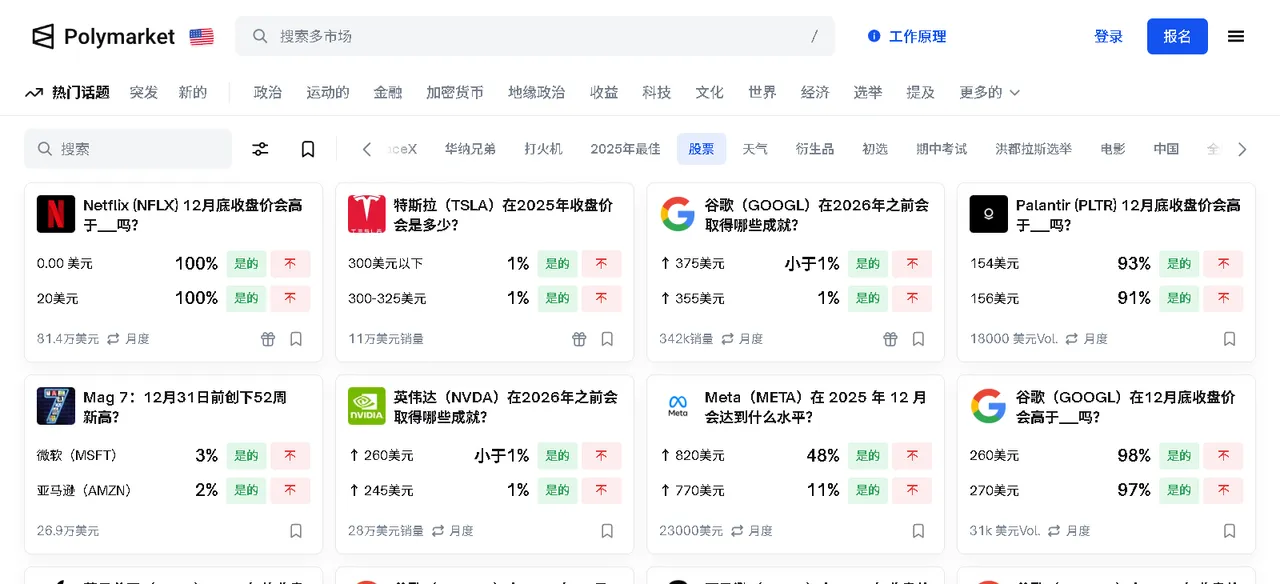This screenshot has height=584, width=1280.
Task: Open Meta (META) 2025年12月 market title
Action: point(816,407)
